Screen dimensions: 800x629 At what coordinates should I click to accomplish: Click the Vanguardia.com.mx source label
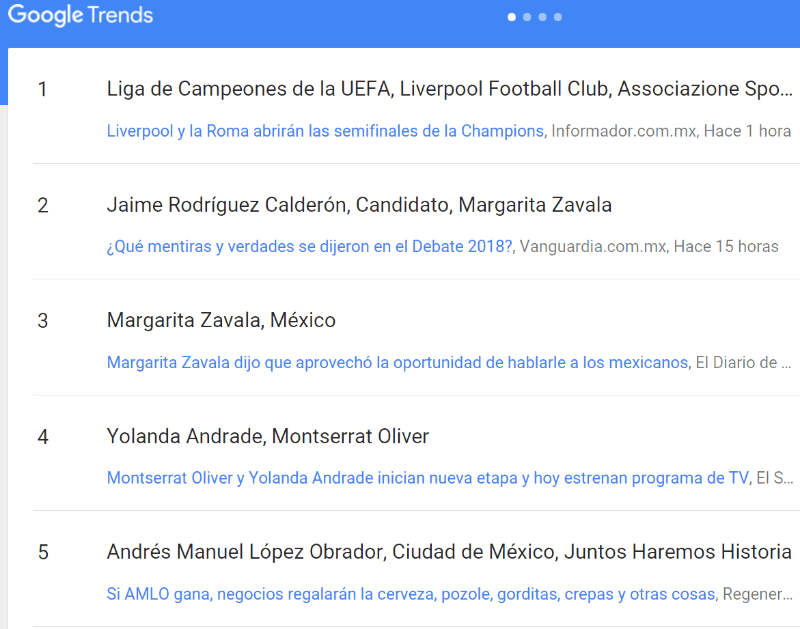tap(593, 247)
